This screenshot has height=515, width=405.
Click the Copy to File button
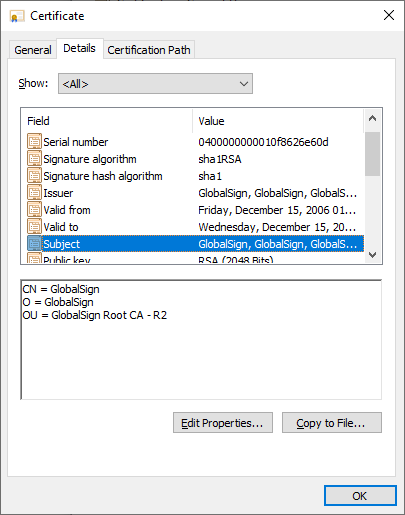(x=332, y=423)
